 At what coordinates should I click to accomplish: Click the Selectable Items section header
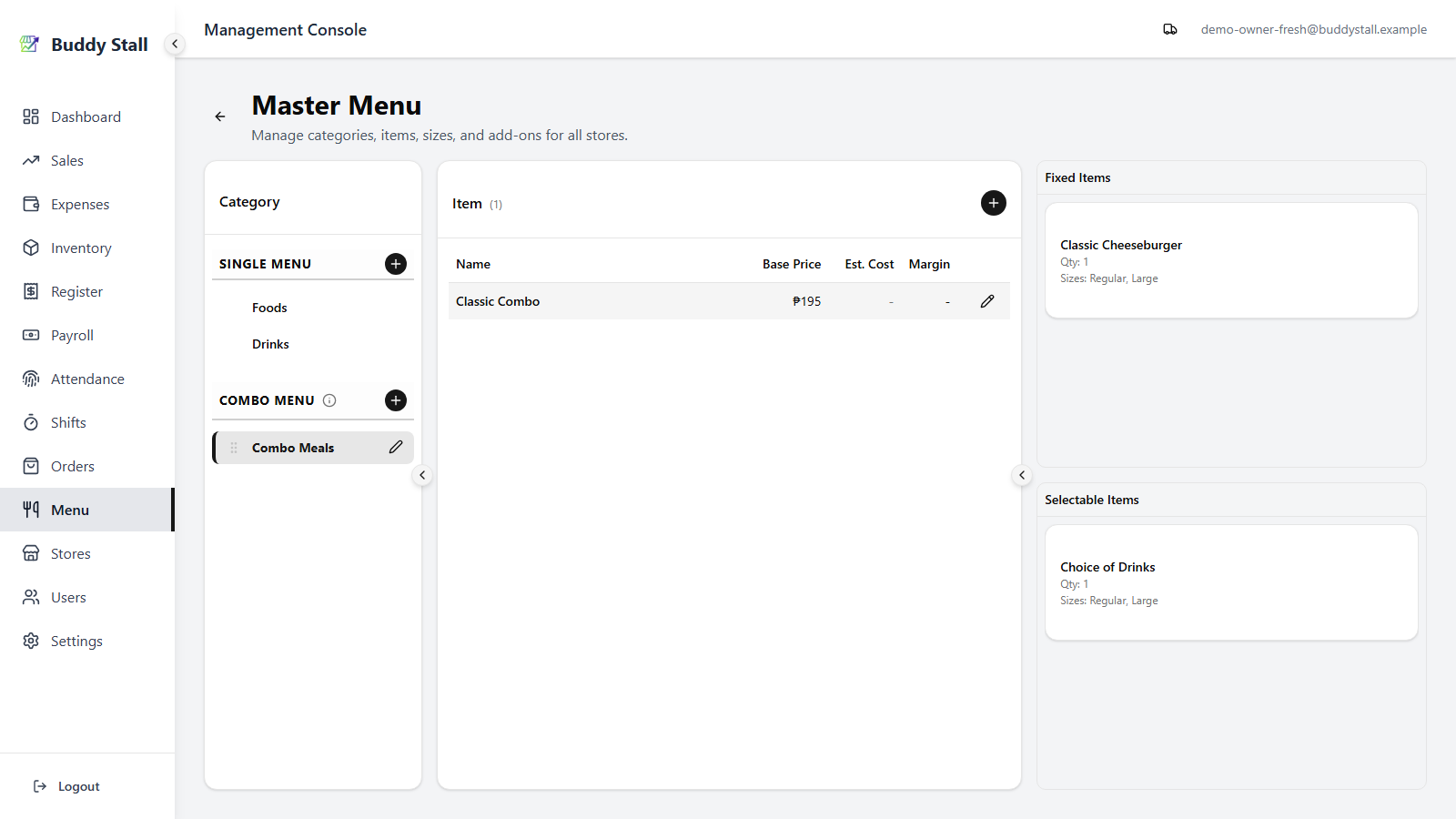[1092, 500]
